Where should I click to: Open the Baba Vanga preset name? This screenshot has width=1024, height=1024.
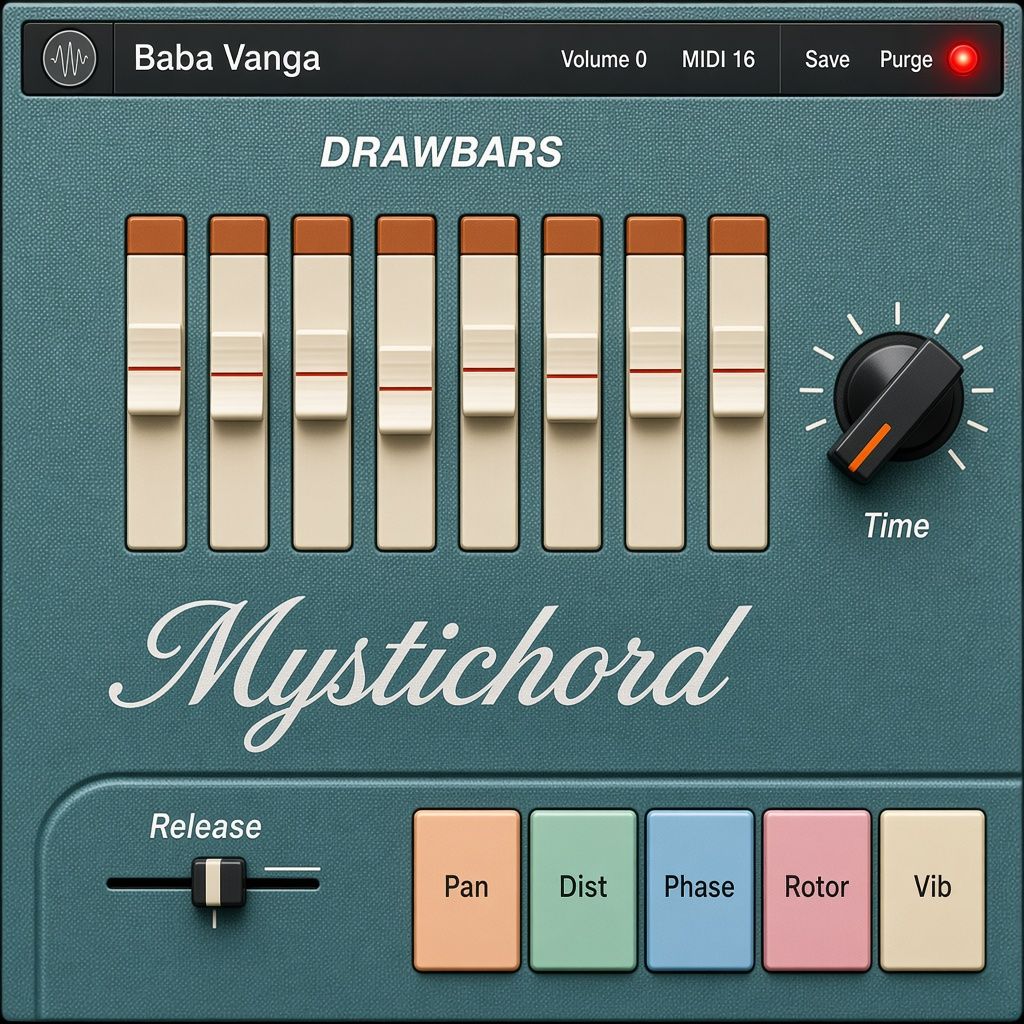click(x=227, y=58)
